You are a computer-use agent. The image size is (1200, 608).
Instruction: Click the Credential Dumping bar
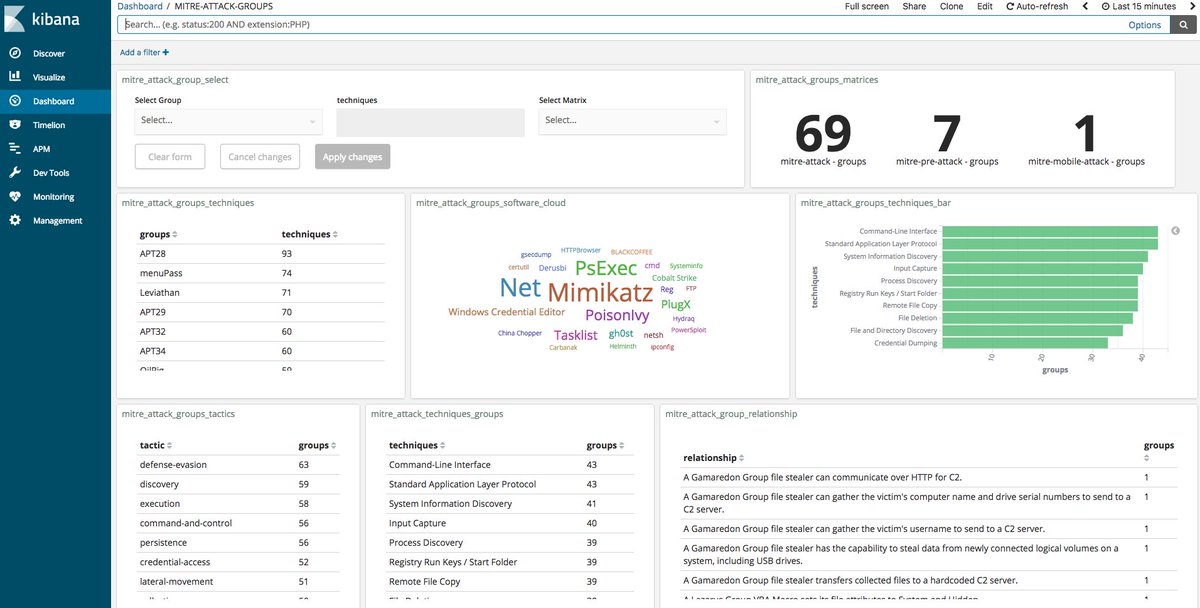pyautogui.click(x=1025, y=343)
